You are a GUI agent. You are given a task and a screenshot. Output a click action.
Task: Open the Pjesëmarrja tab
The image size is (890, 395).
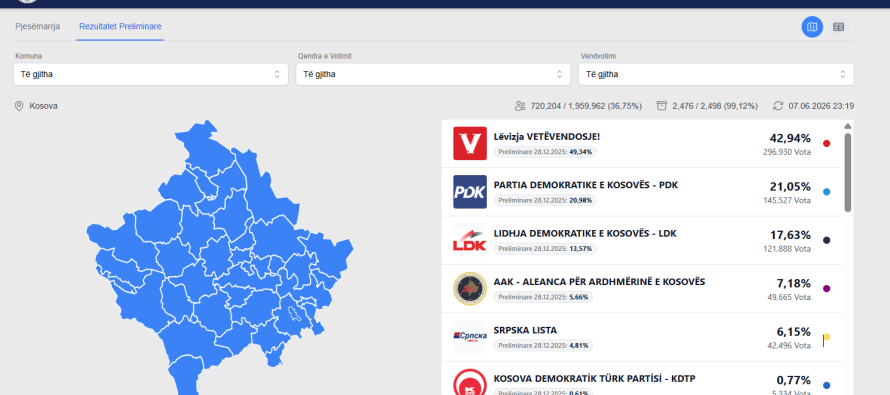(x=37, y=26)
